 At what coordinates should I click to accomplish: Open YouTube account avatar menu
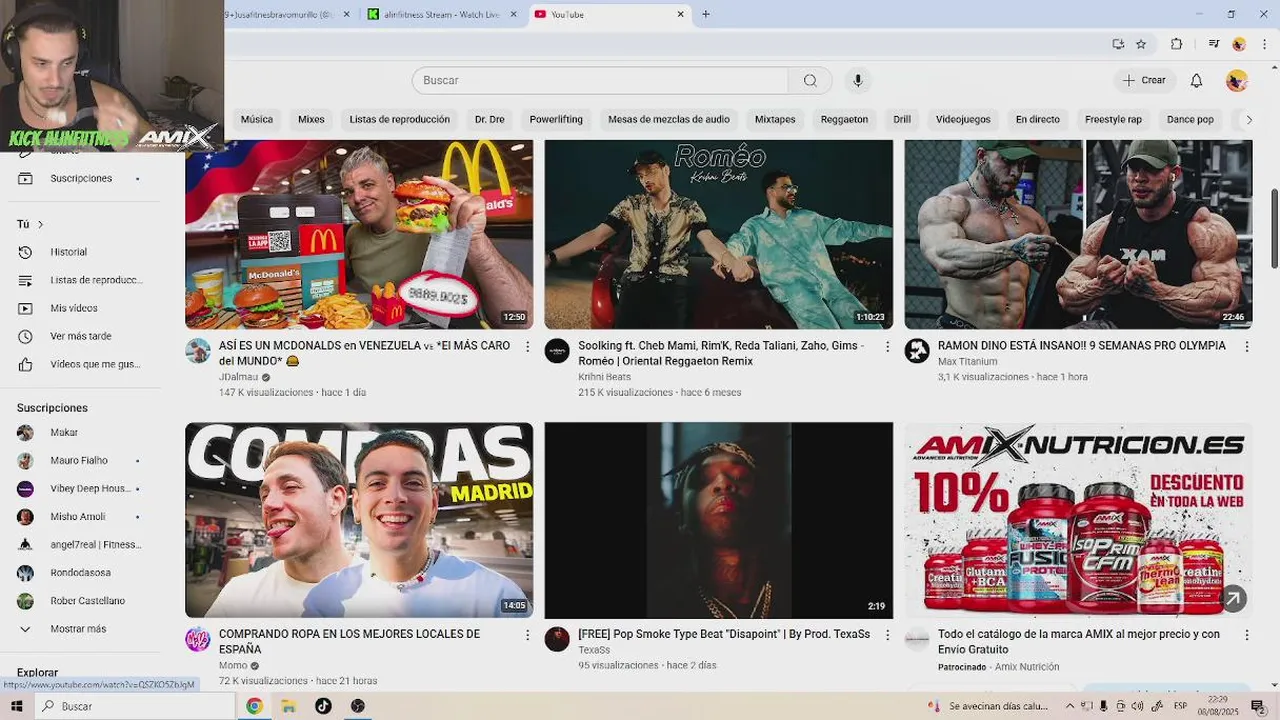tap(1237, 80)
